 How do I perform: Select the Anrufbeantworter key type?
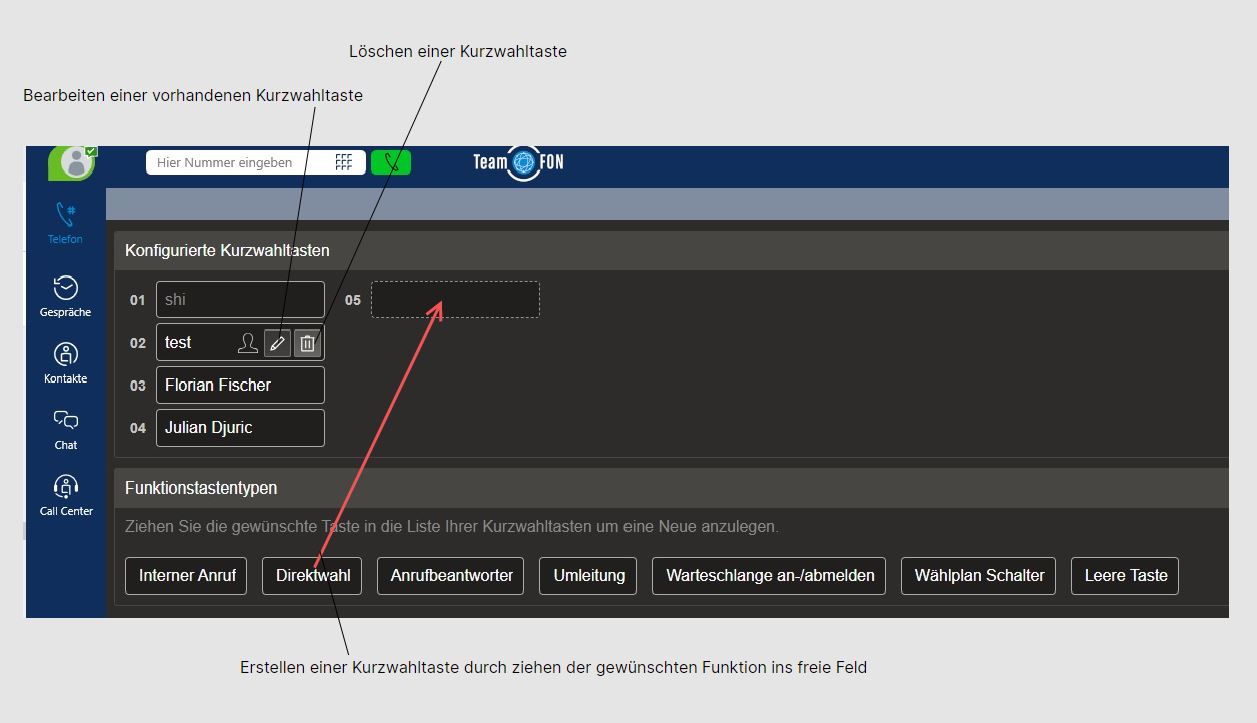[450, 576]
